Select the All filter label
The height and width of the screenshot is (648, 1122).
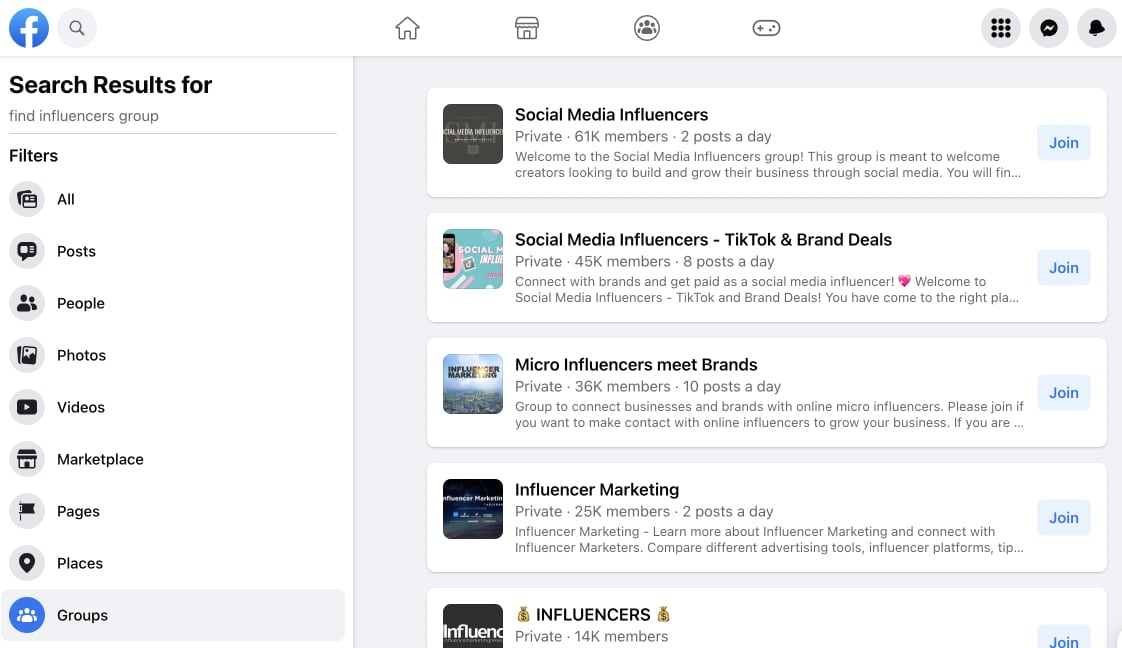pos(66,200)
